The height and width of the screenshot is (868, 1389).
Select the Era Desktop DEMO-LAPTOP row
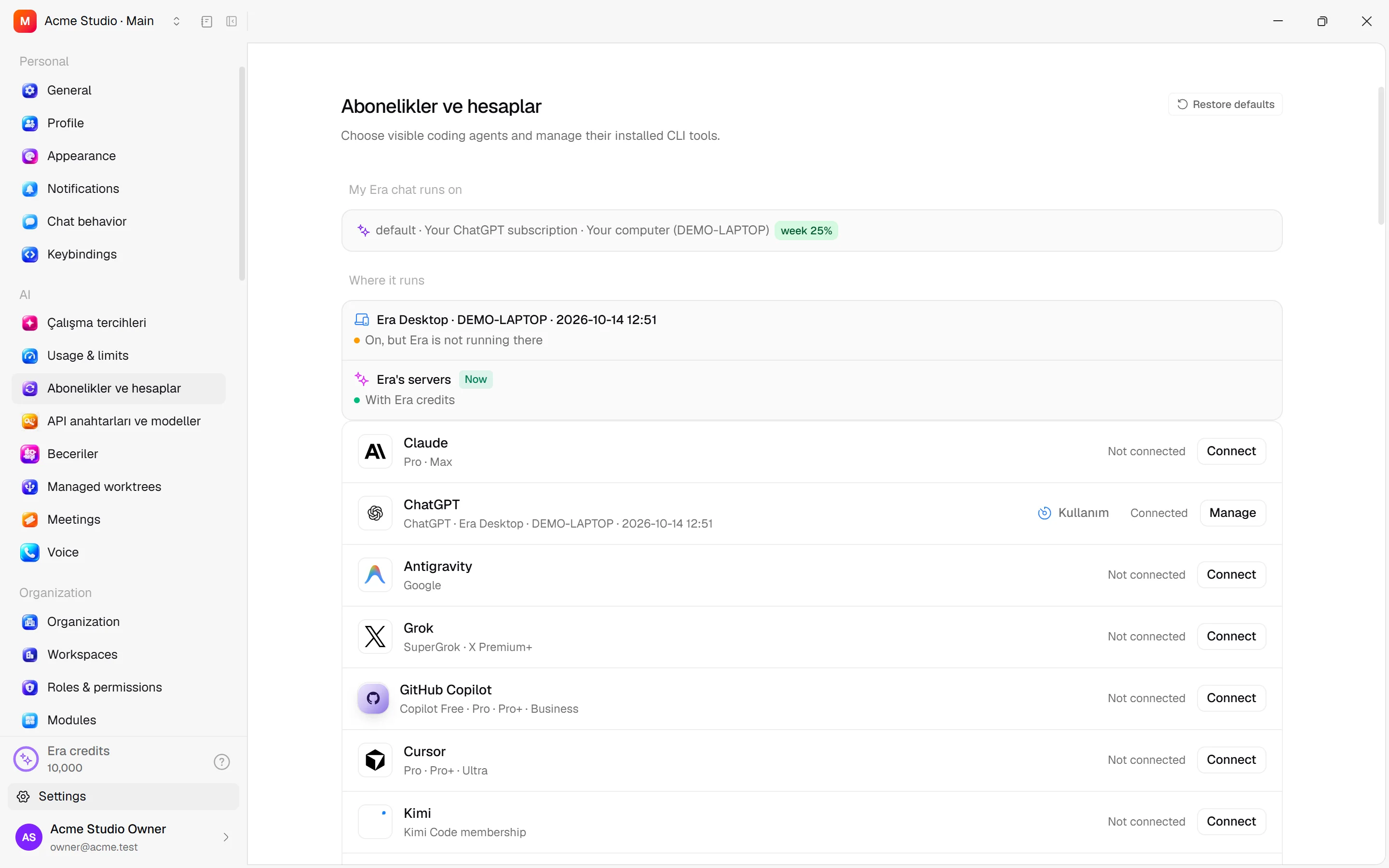pos(812,330)
